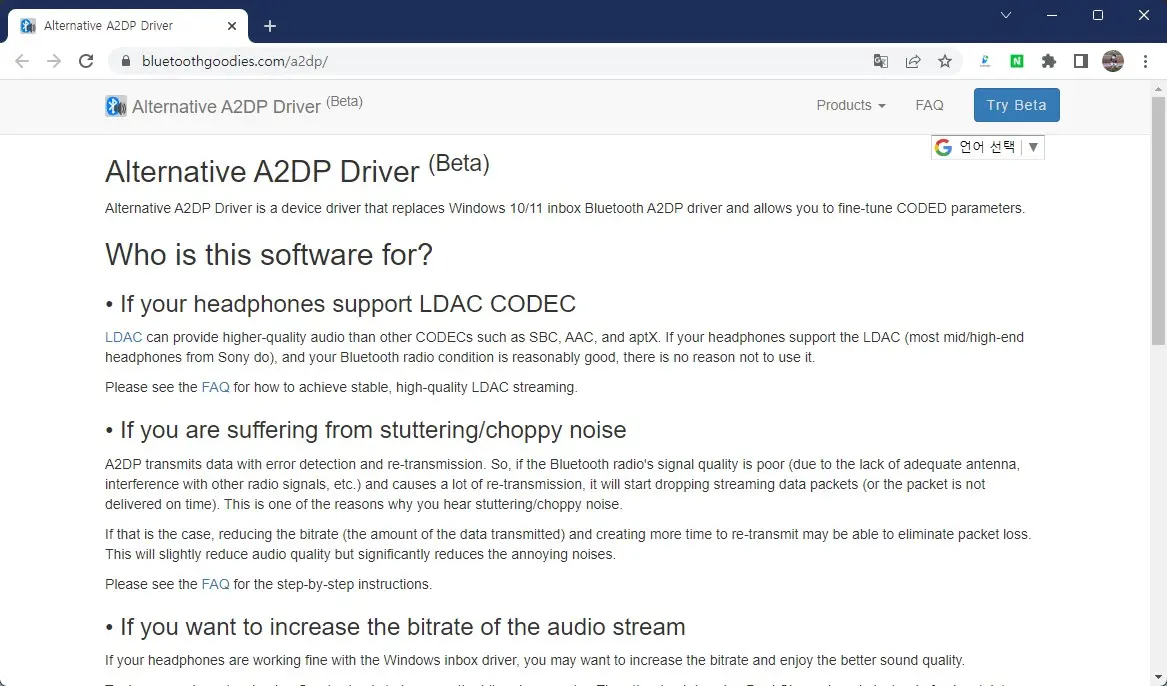Click the Try Beta button
The image size is (1167, 686).
click(x=1017, y=105)
